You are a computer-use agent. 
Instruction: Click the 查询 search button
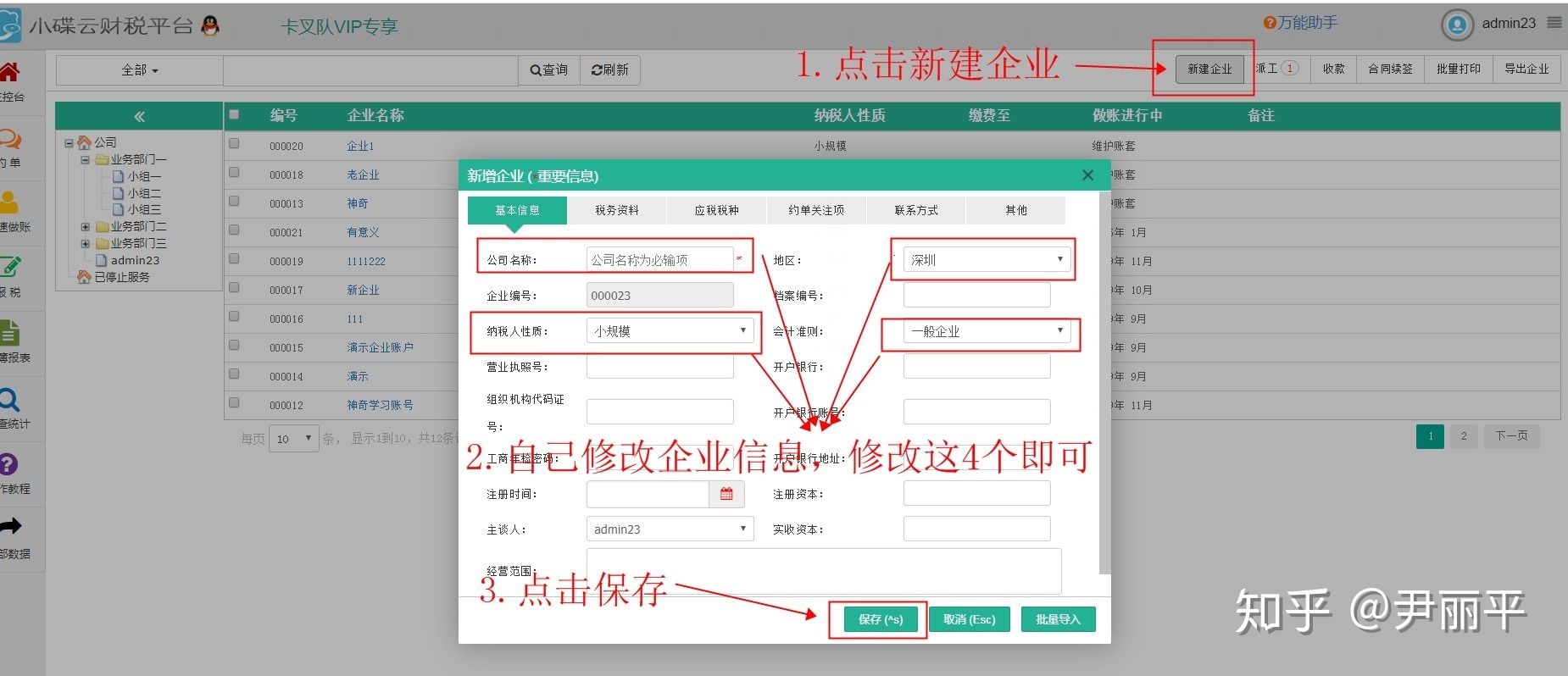(x=549, y=69)
